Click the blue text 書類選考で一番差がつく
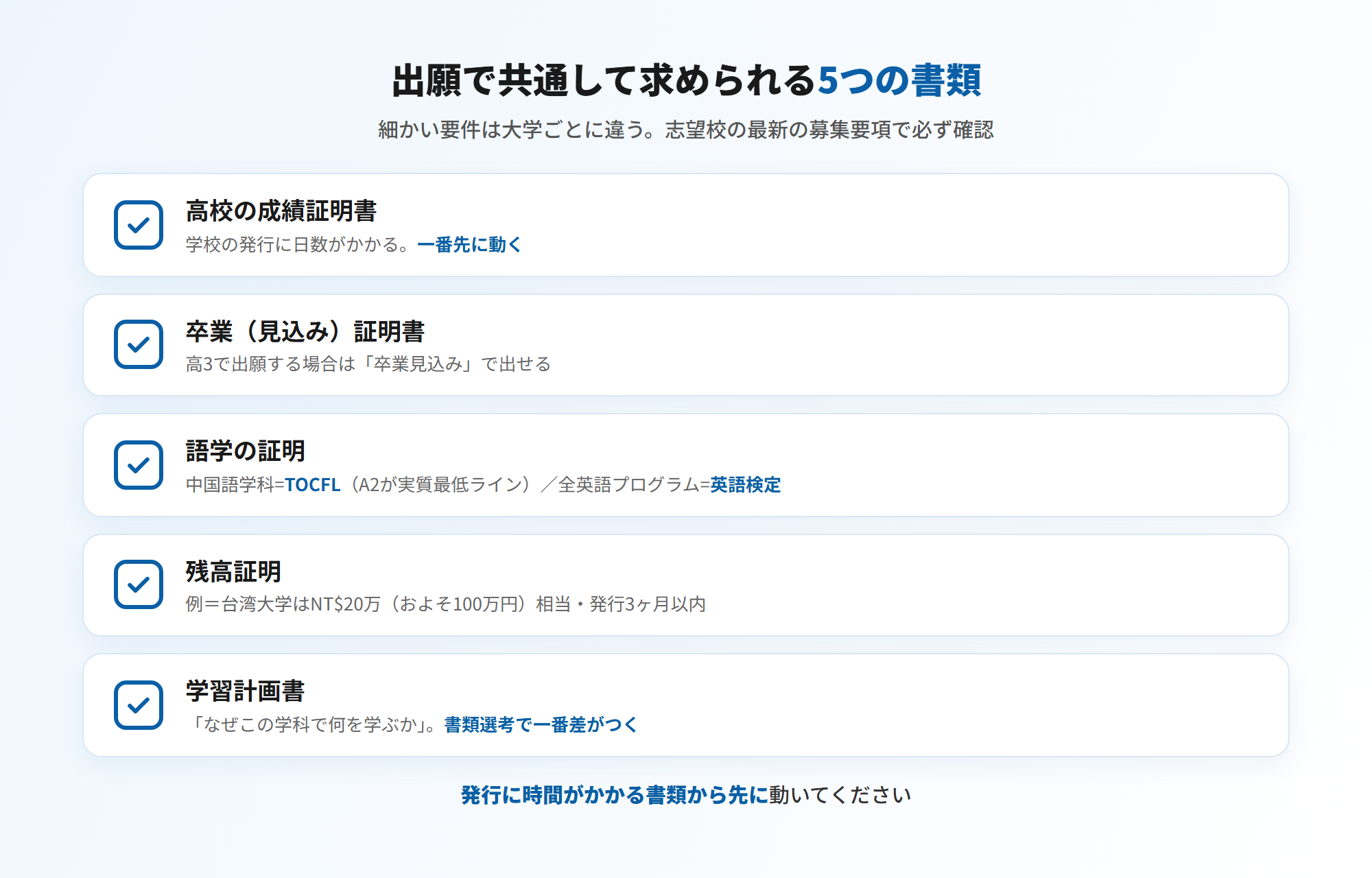1372x878 pixels. click(541, 725)
